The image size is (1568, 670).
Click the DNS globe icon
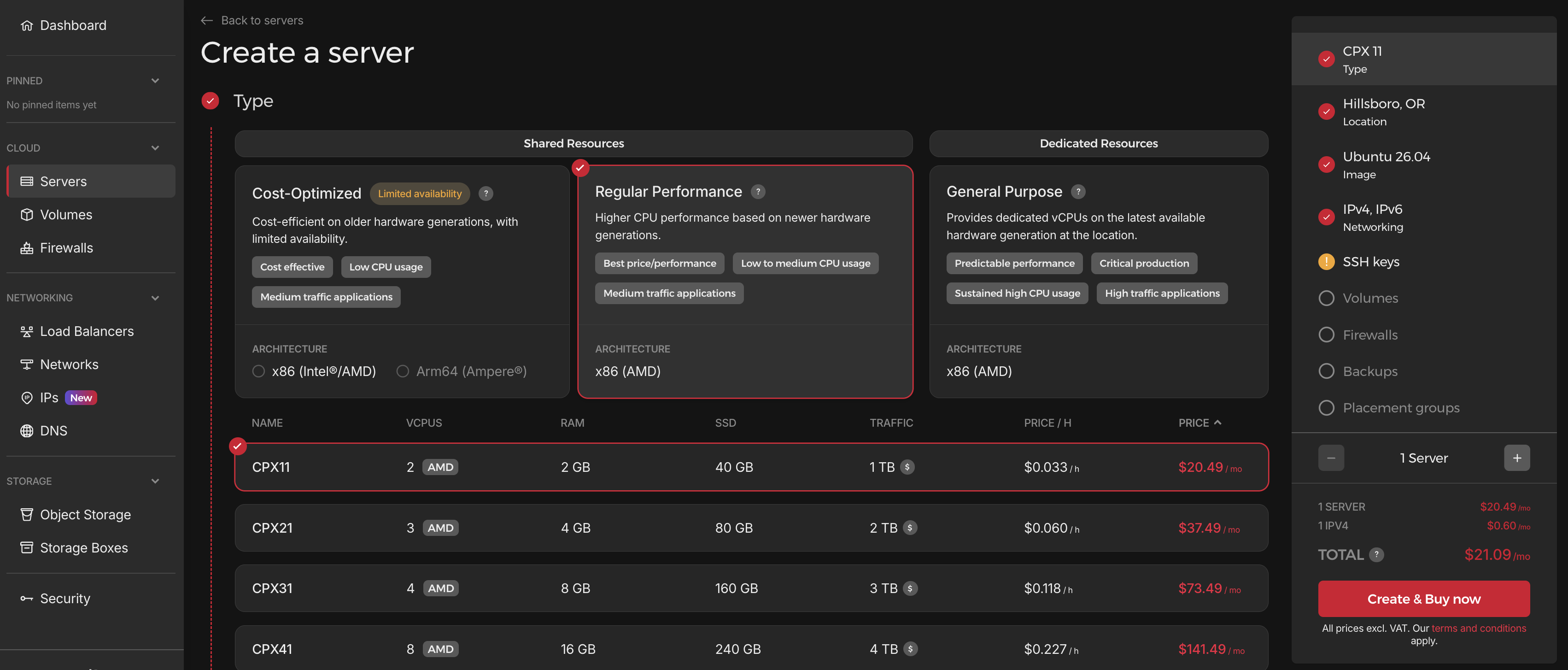coord(27,431)
